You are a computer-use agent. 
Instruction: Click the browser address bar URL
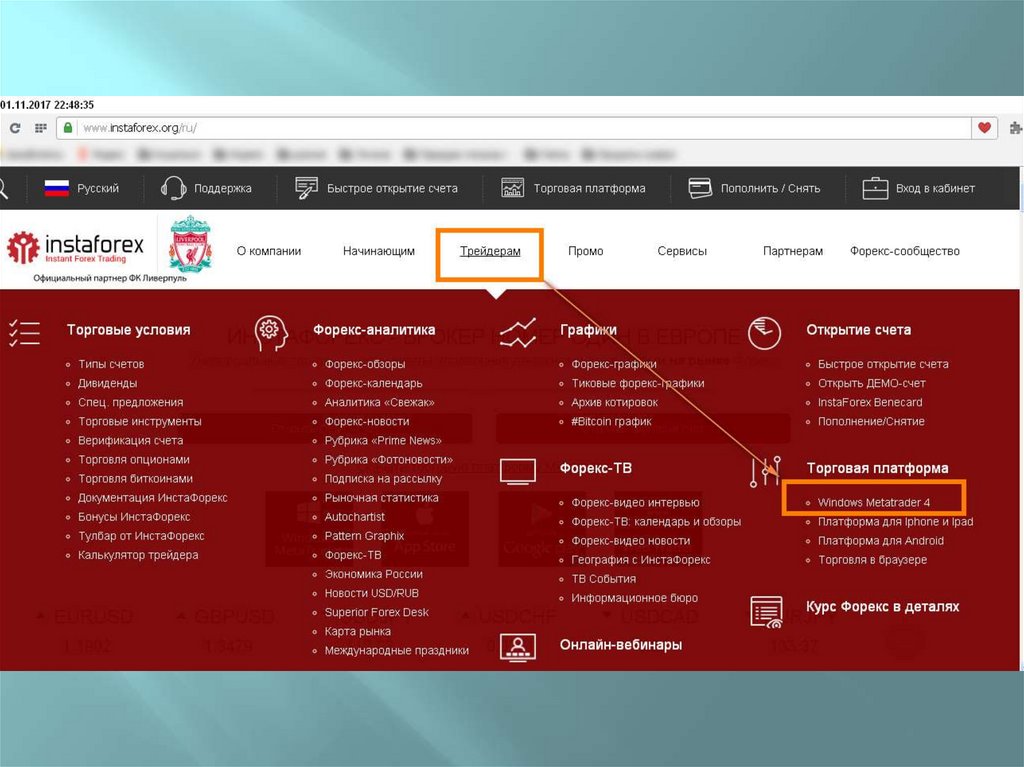[140, 128]
